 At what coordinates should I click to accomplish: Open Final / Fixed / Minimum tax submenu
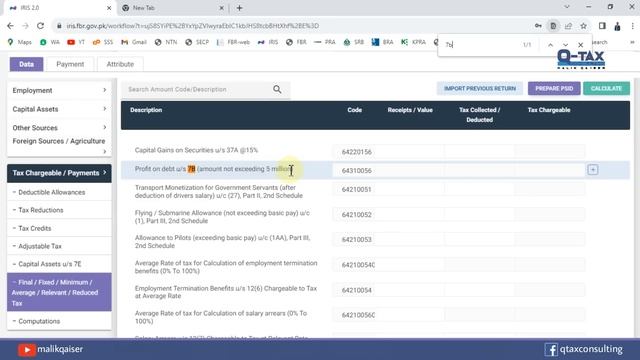59,292
